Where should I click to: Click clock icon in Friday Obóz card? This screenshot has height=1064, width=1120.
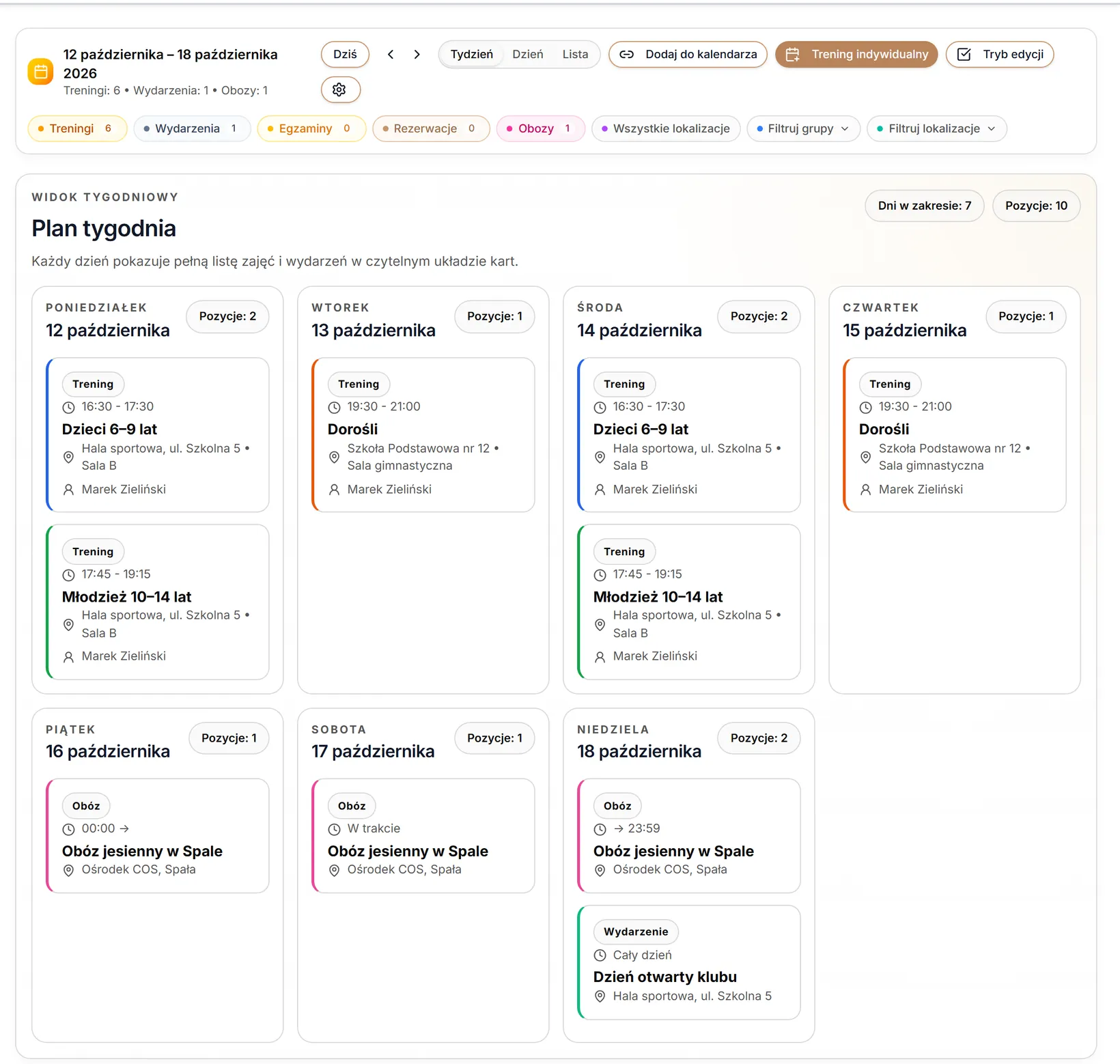tap(68, 829)
